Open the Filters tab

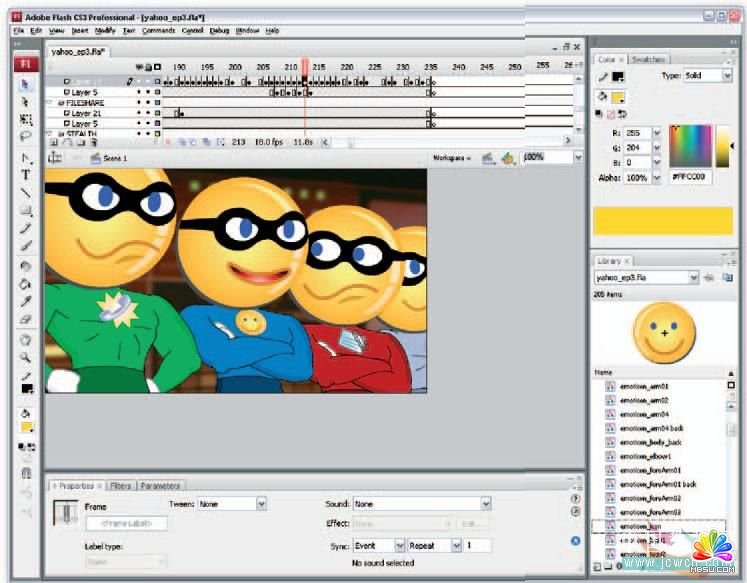pos(120,486)
